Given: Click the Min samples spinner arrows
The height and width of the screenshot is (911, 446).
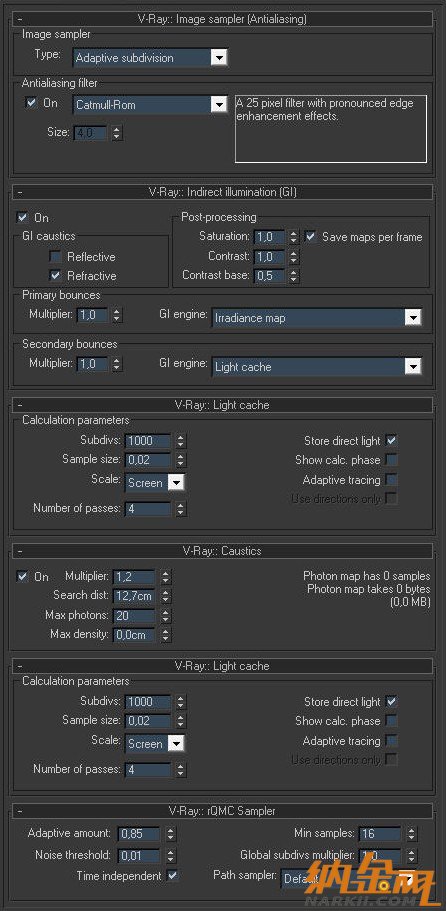Looking at the screenshot, I should point(412,834).
